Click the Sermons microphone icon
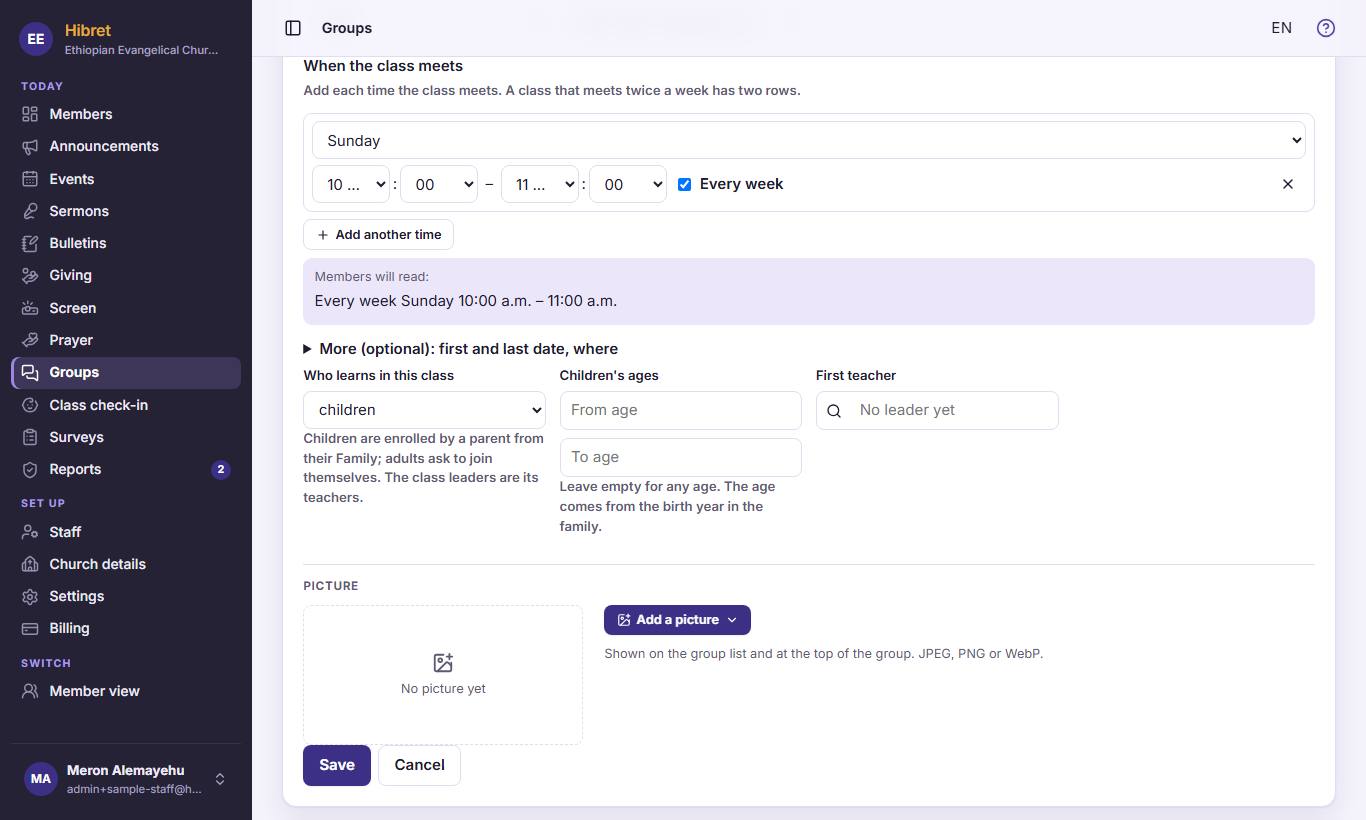This screenshot has height=820, width=1366. click(30, 211)
